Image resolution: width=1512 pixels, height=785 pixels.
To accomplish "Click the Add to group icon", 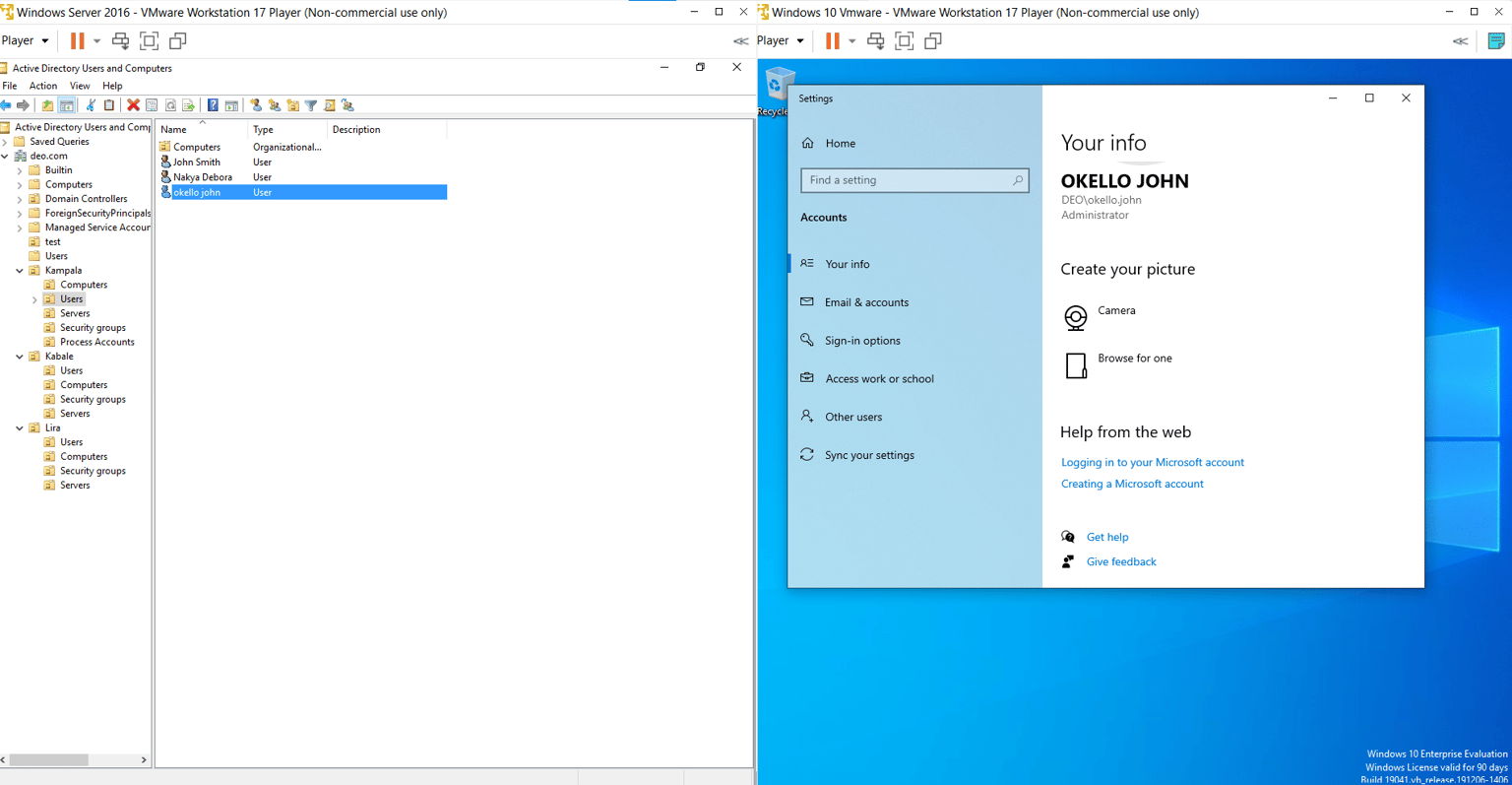I will (x=347, y=105).
